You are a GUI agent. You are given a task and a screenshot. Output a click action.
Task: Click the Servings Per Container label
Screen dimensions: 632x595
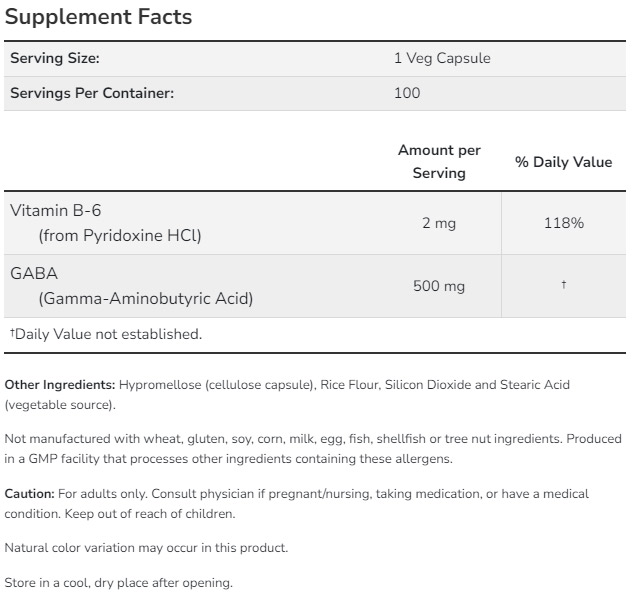pos(92,93)
